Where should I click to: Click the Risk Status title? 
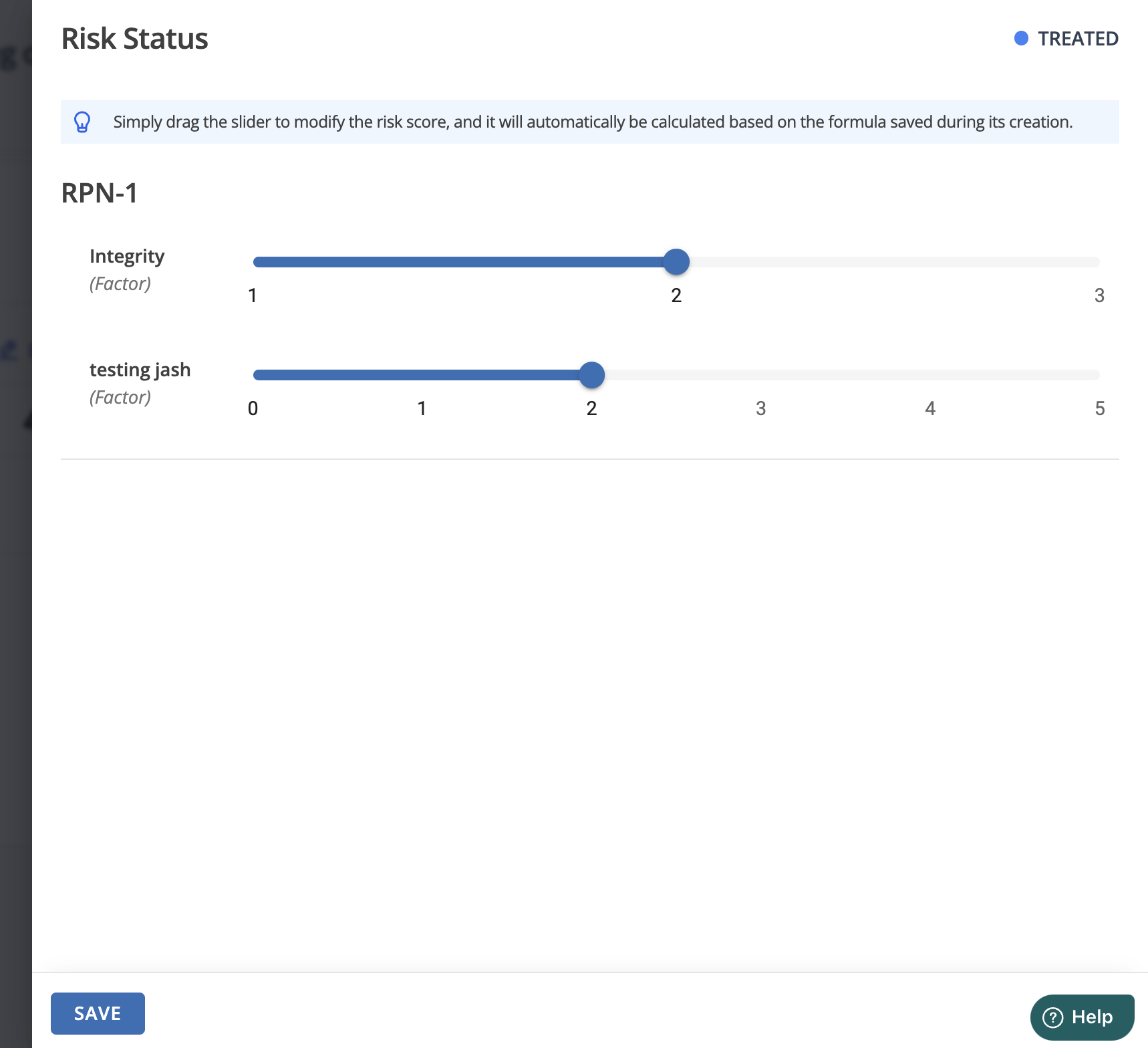click(135, 39)
